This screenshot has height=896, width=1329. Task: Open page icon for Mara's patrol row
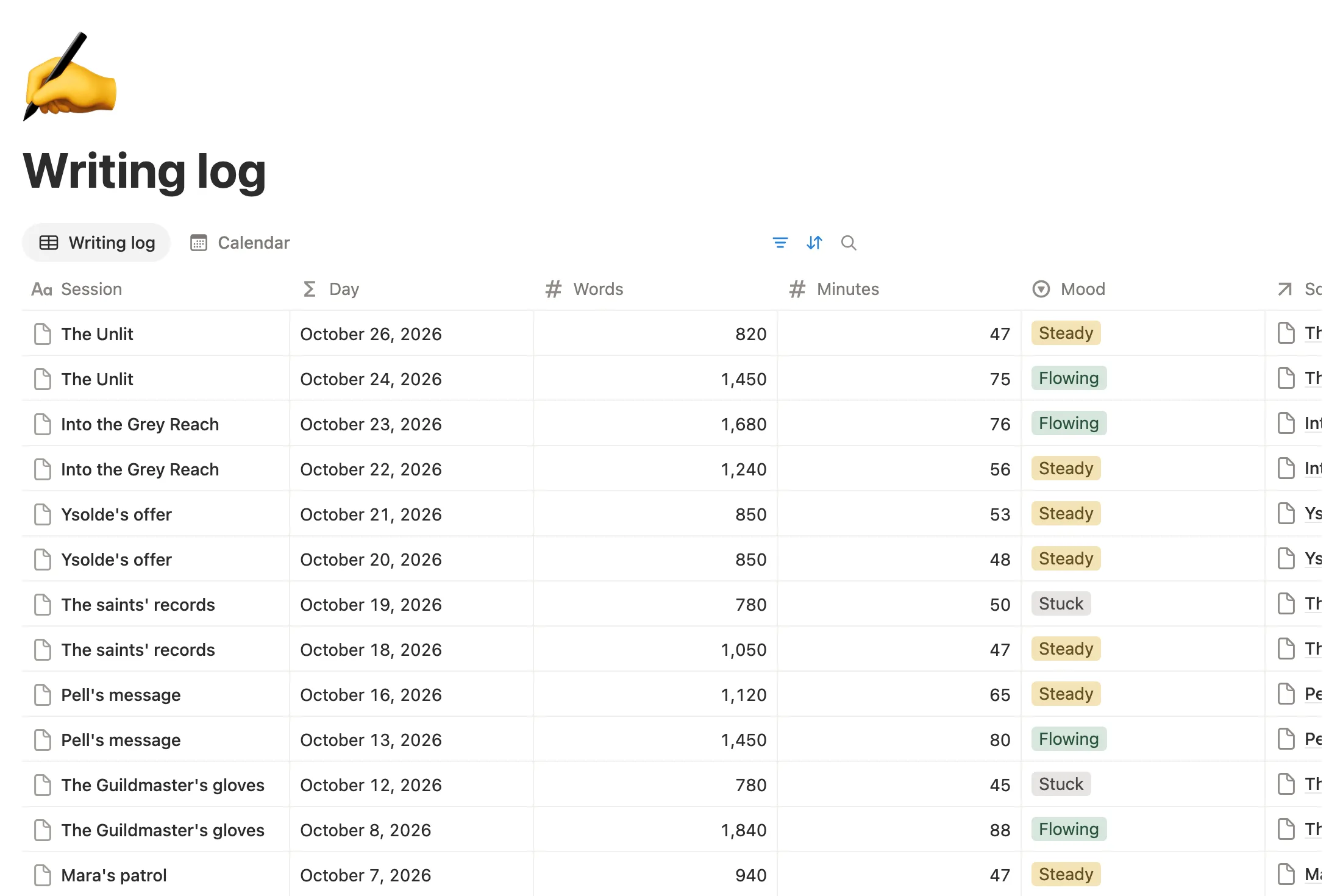pos(43,875)
